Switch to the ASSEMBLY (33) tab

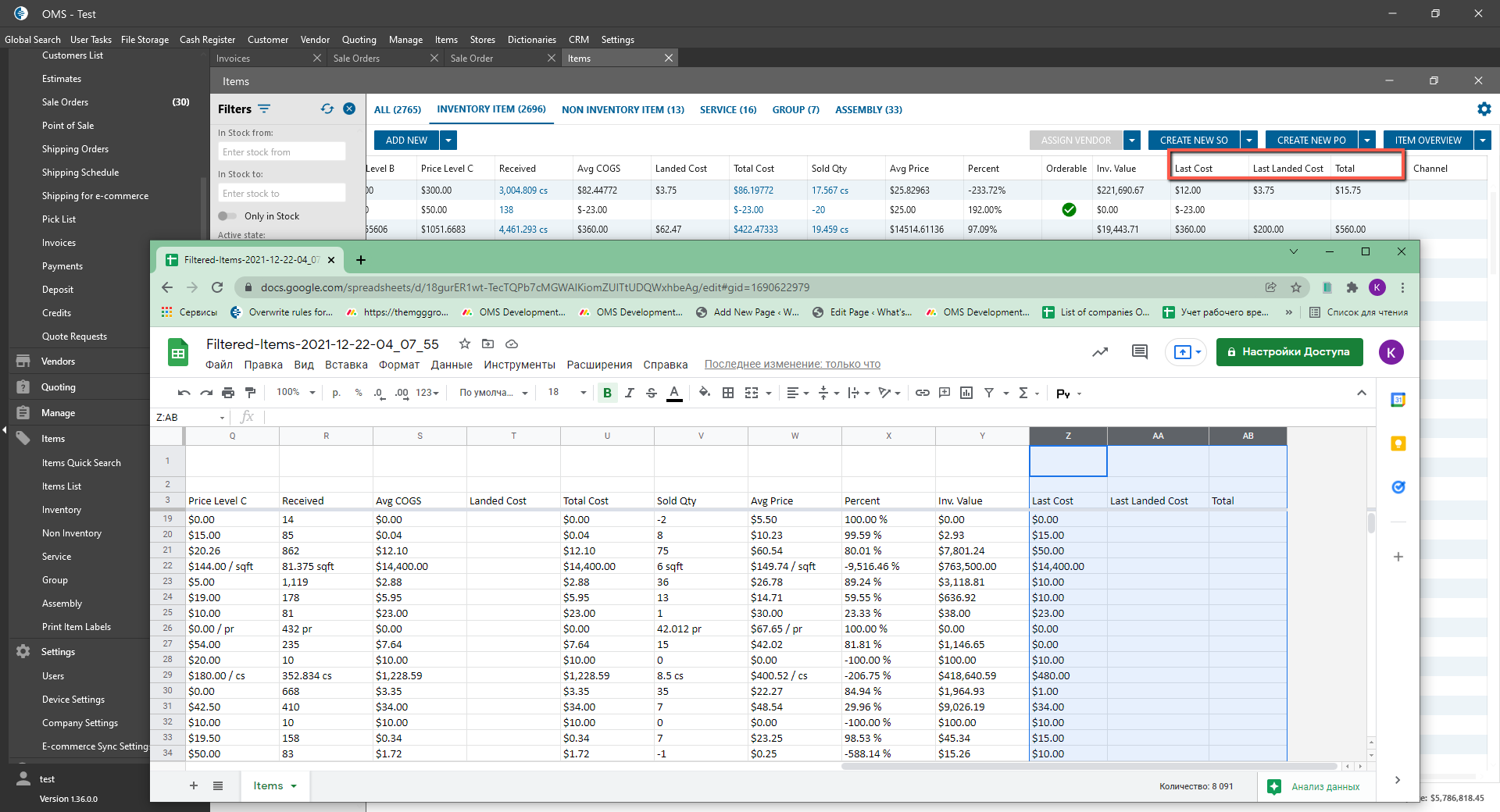(x=868, y=110)
